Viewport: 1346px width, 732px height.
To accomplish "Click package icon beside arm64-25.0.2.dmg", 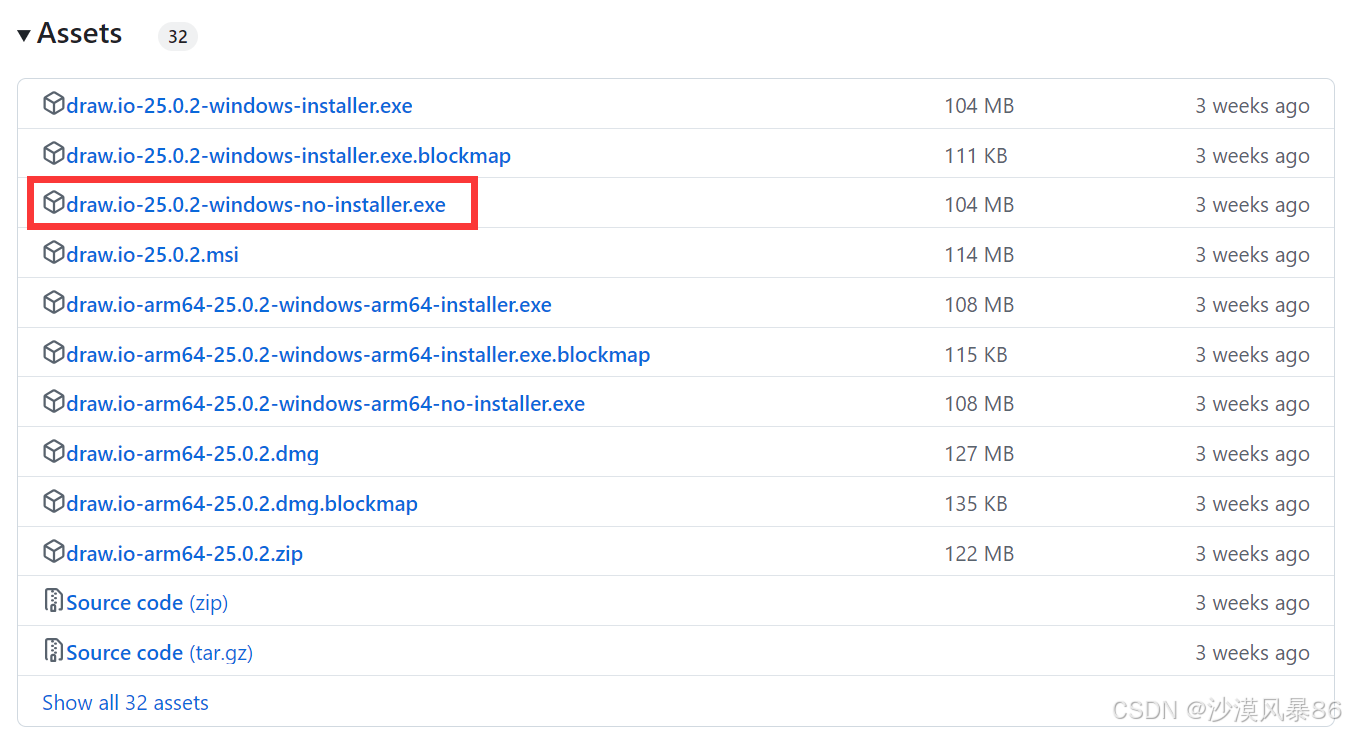I will click(53, 452).
